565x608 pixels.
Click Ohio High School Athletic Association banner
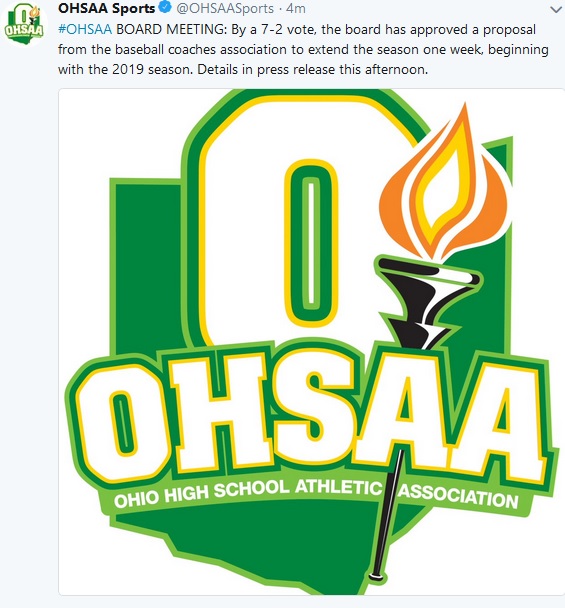316,494
